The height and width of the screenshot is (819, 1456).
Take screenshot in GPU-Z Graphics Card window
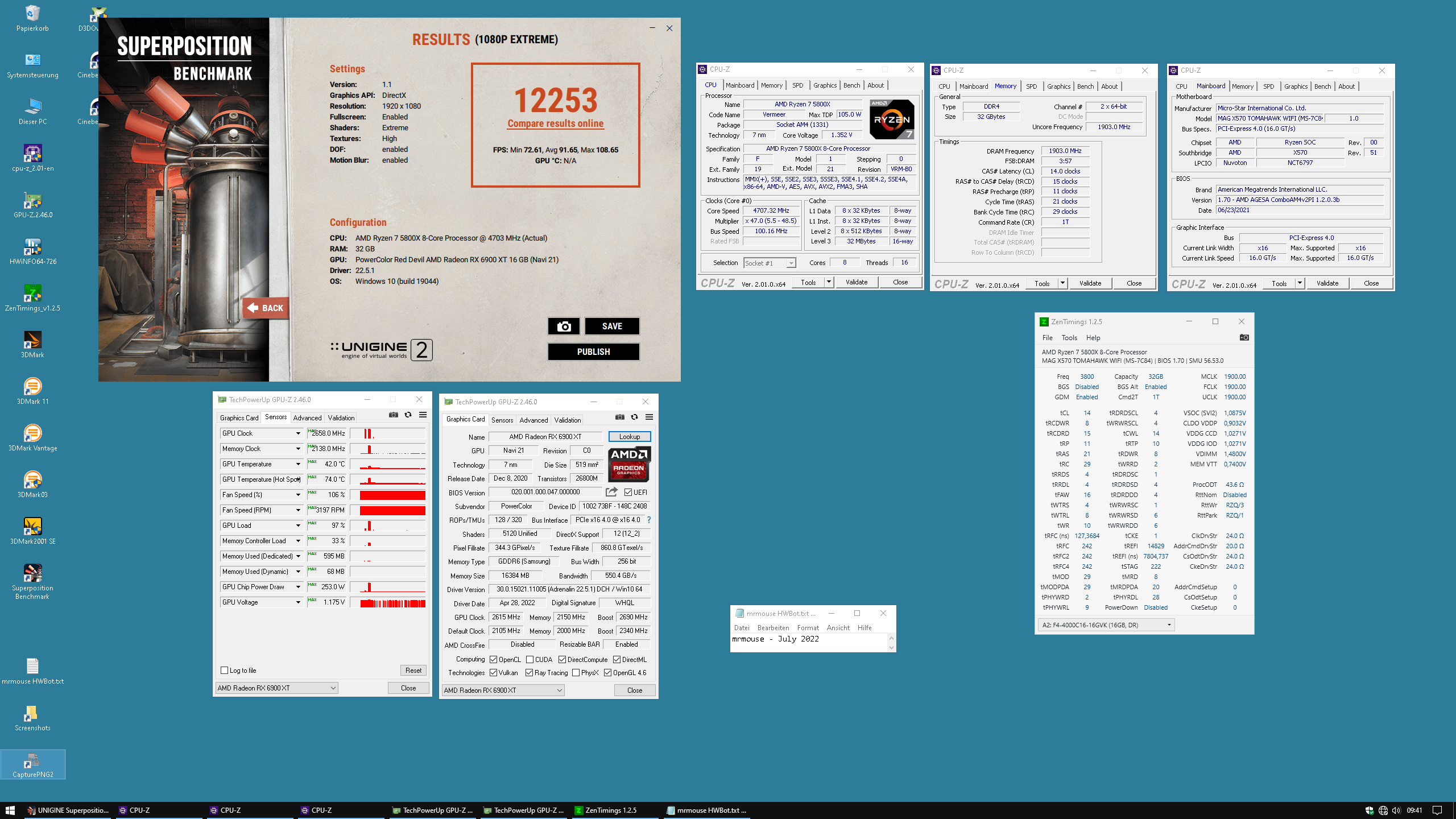pos(619,417)
